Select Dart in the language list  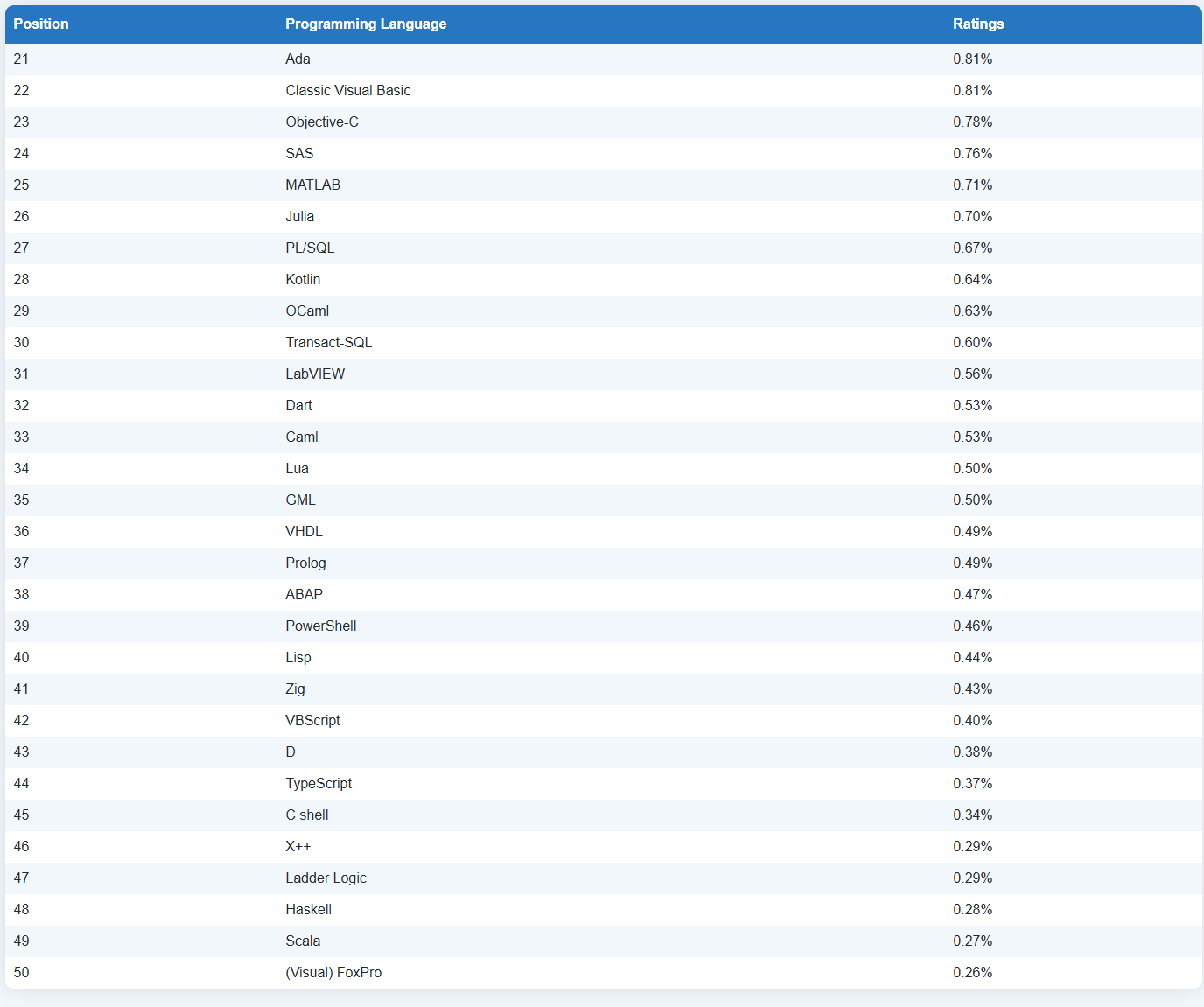298,405
